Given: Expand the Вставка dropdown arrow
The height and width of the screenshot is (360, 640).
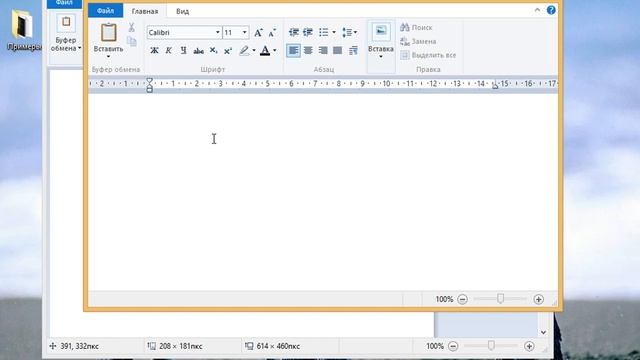Looking at the screenshot, I should click(381, 57).
